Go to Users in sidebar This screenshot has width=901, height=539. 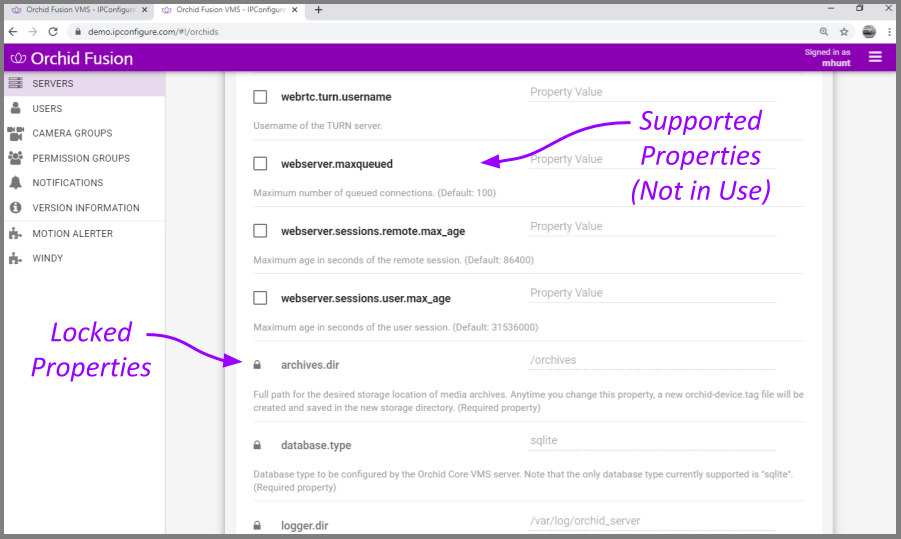coord(84,108)
